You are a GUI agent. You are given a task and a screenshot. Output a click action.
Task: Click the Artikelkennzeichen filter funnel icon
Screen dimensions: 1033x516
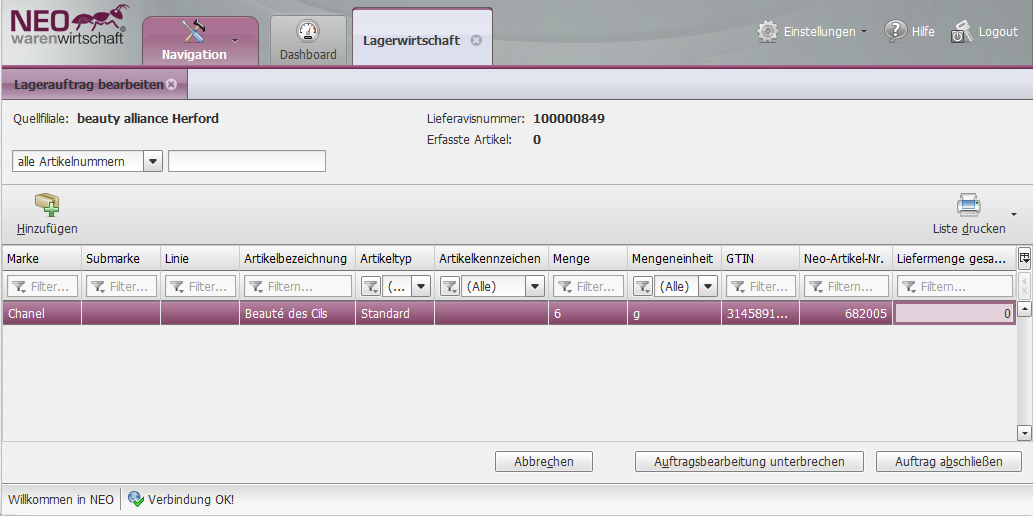[450, 286]
